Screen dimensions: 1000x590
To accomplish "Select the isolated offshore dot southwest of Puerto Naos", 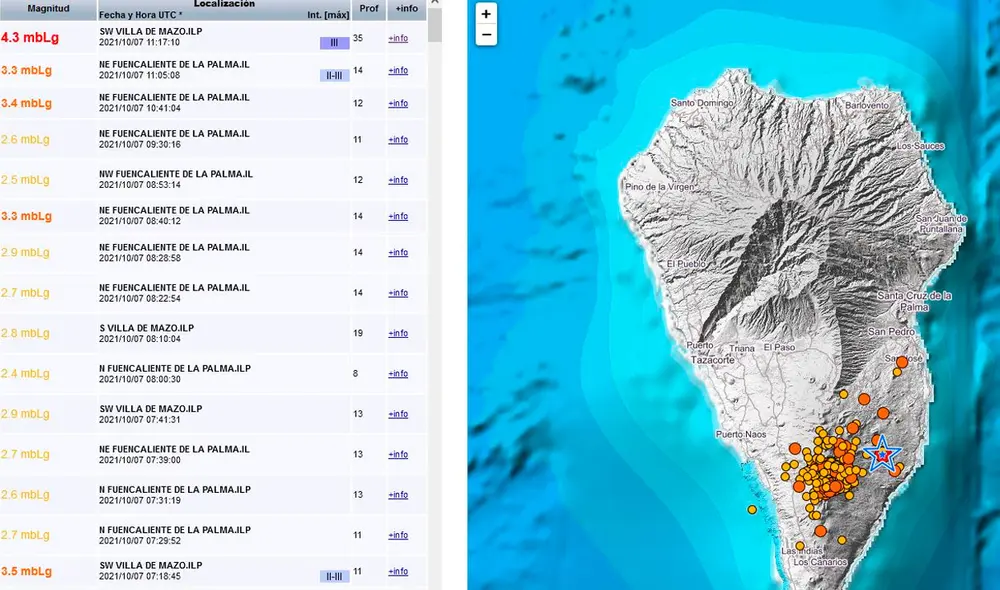I will [752, 510].
